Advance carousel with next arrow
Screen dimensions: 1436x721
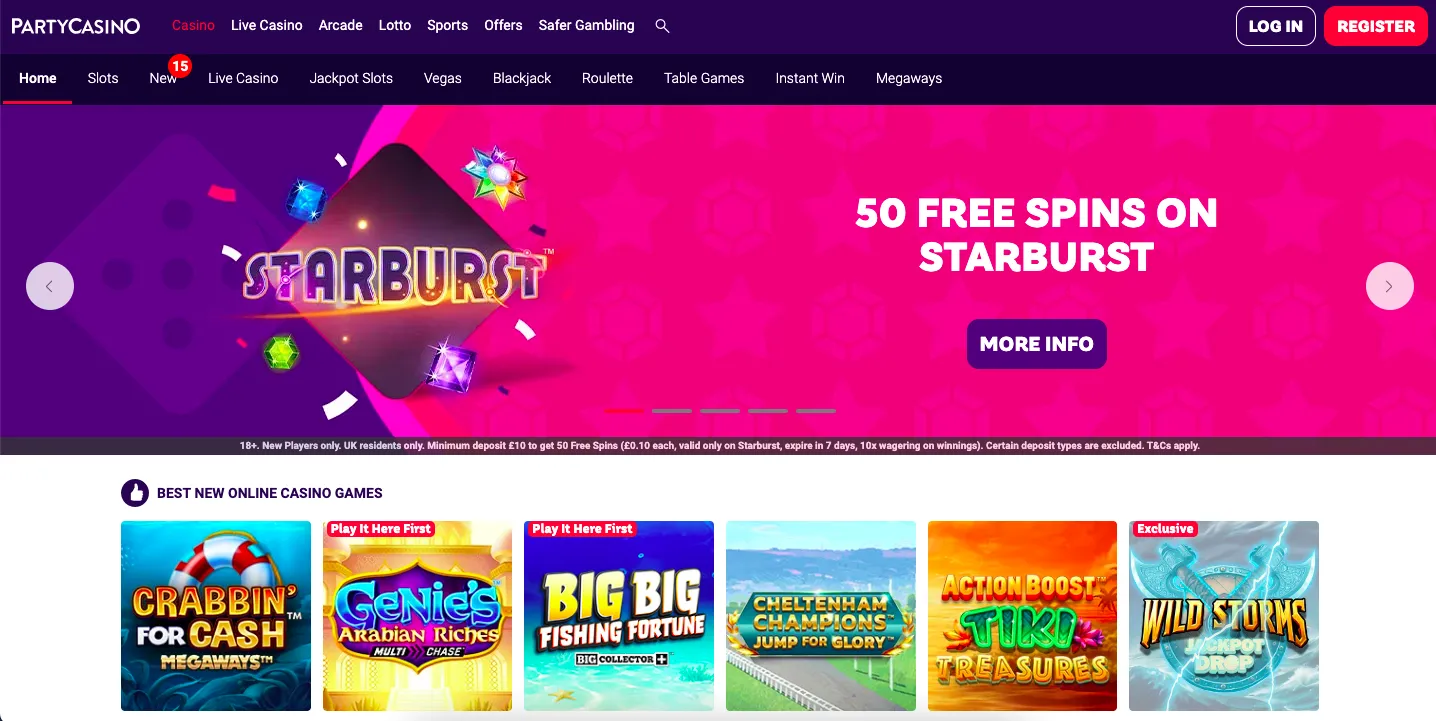click(1390, 286)
